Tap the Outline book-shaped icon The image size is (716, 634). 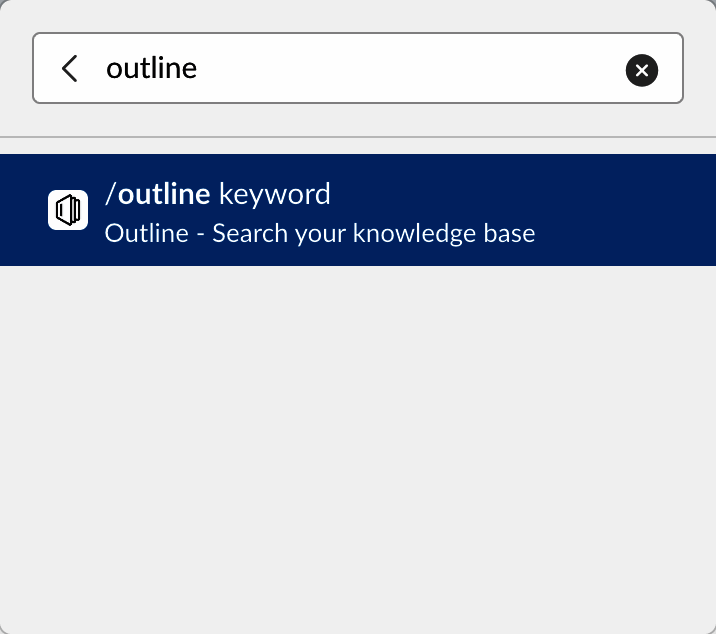[68, 210]
